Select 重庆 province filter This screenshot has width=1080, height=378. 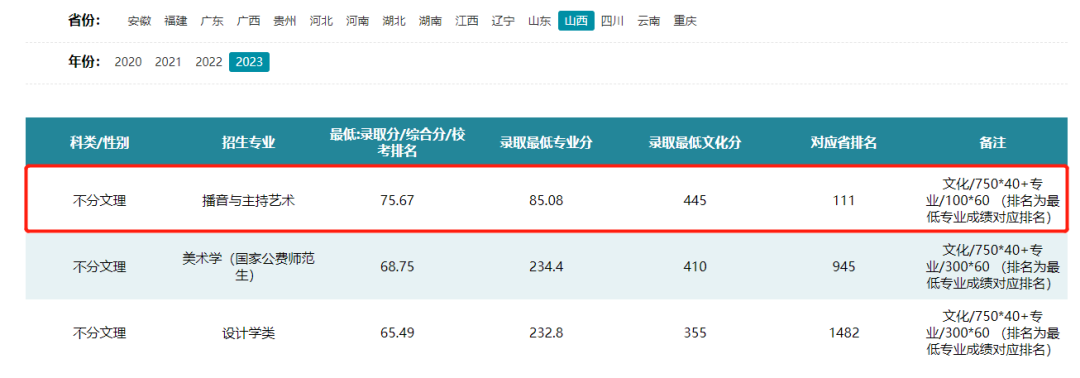(685, 21)
